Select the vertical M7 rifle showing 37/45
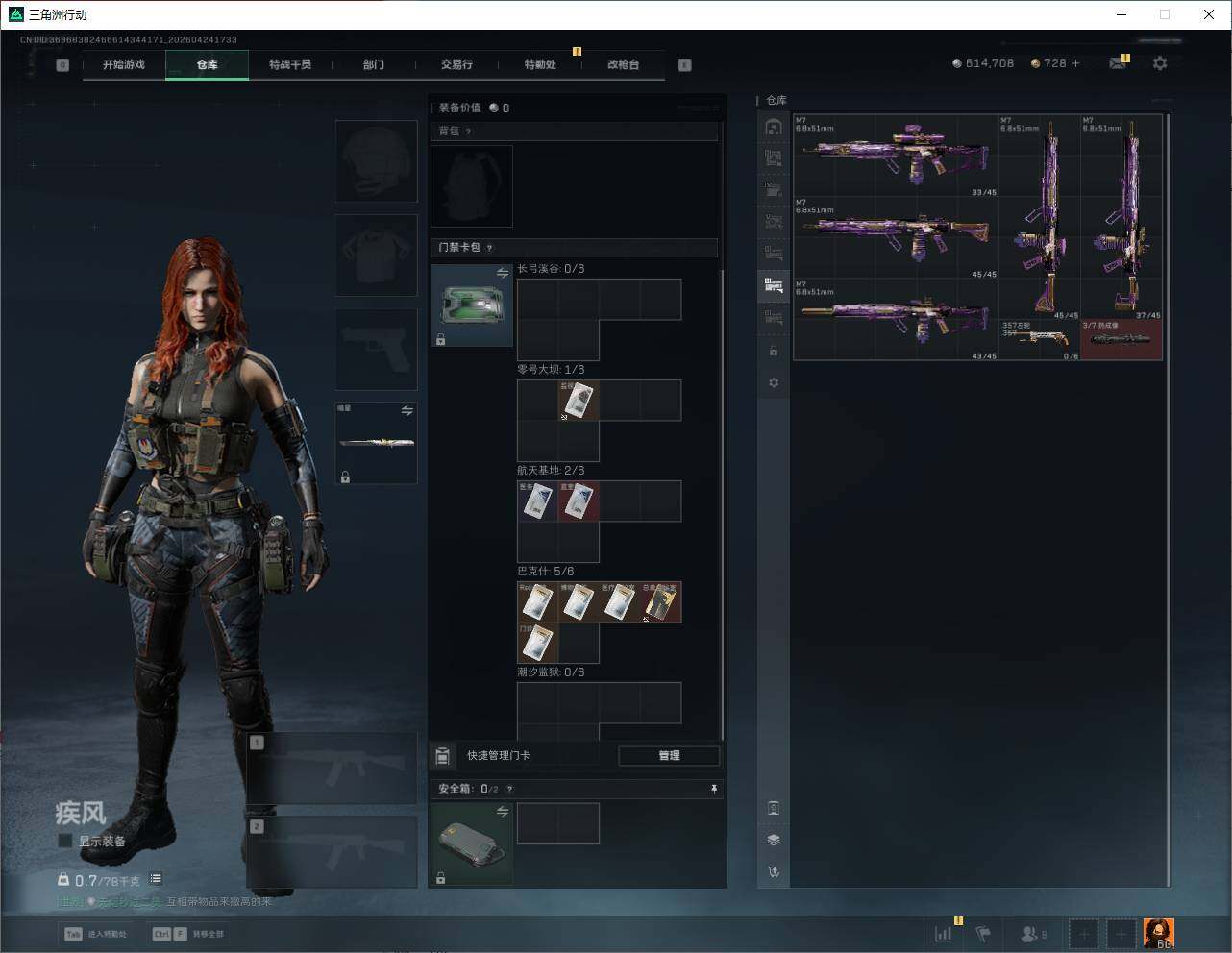 click(x=1121, y=217)
